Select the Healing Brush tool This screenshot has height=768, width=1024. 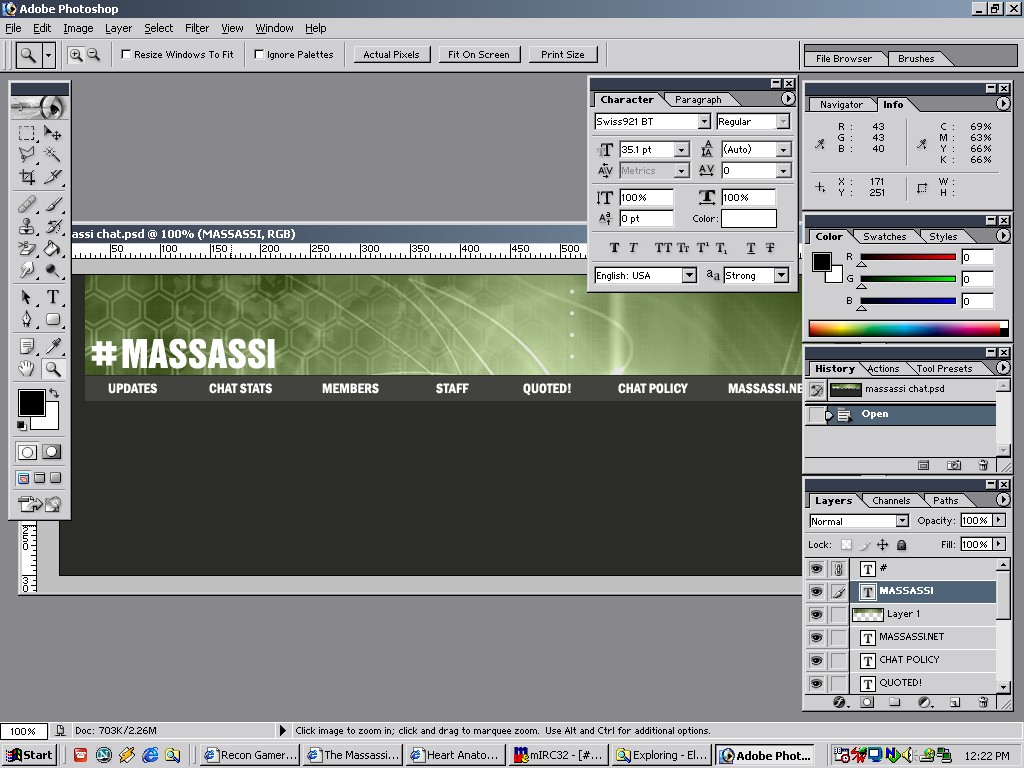(x=27, y=204)
